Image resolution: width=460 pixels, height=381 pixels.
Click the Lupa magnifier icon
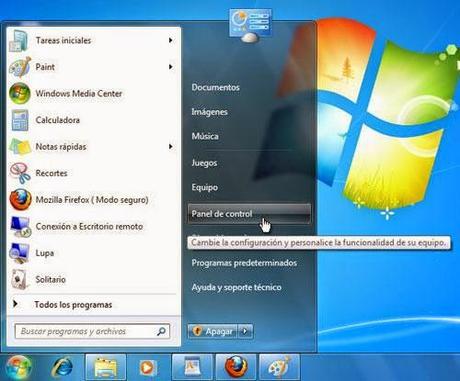click(x=19, y=253)
